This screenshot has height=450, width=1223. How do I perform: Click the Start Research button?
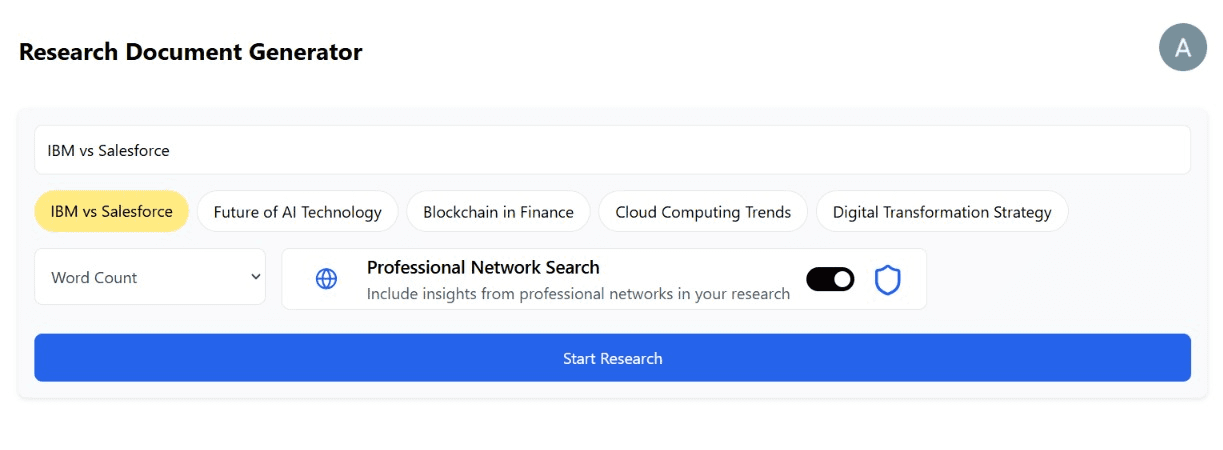612,358
